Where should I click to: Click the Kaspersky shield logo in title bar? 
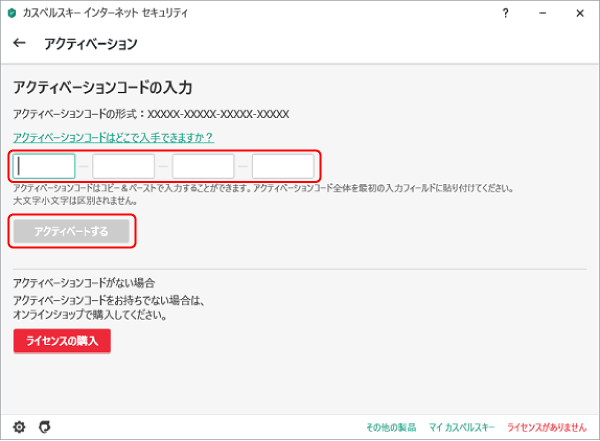(x=12, y=13)
